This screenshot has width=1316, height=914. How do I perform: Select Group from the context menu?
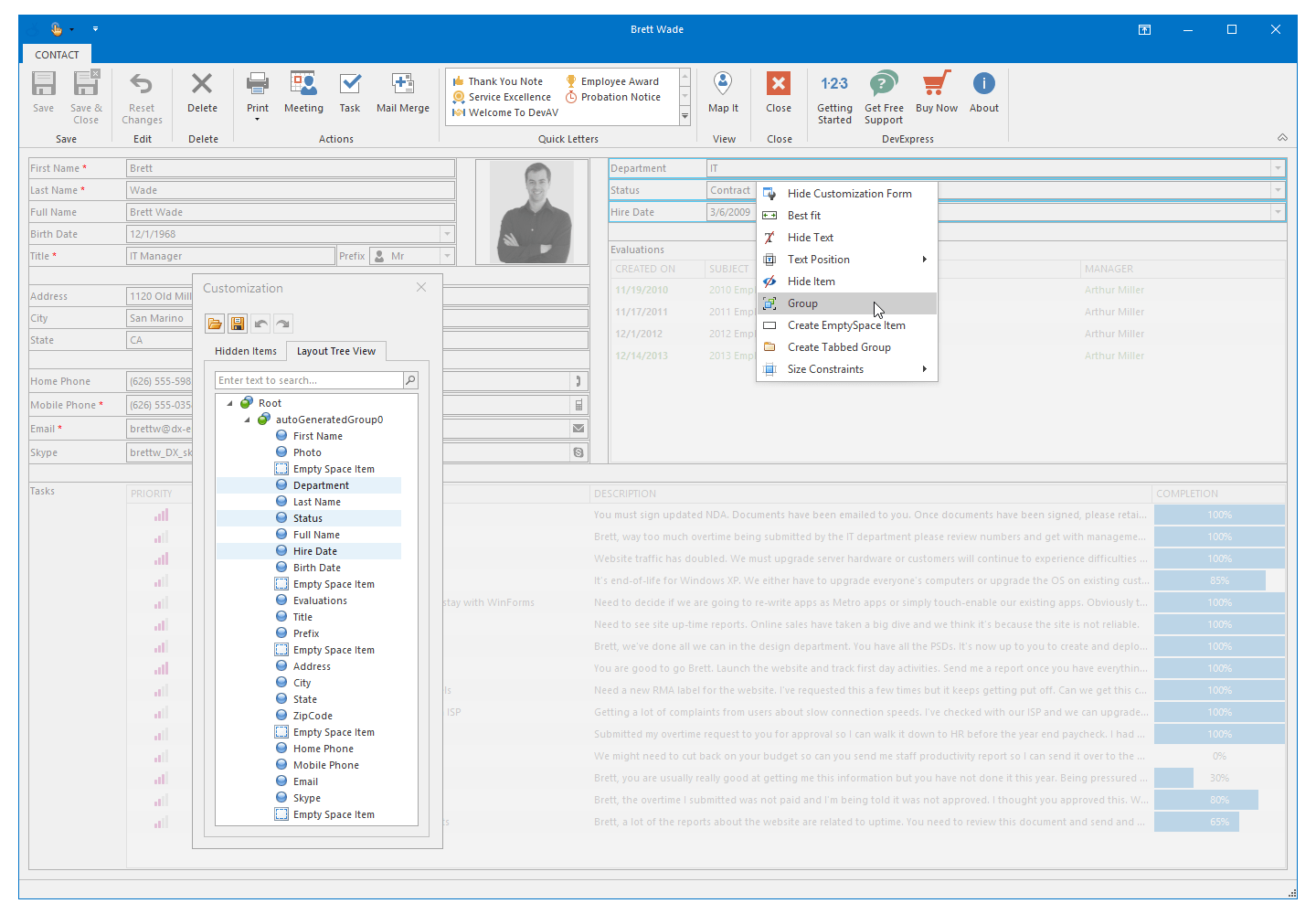(x=802, y=303)
